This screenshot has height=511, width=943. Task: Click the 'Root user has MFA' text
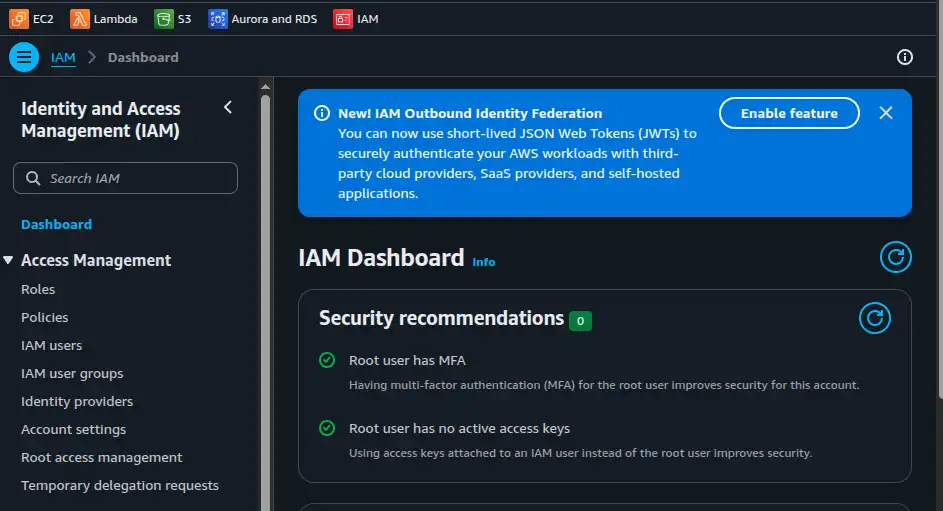[x=407, y=361]
